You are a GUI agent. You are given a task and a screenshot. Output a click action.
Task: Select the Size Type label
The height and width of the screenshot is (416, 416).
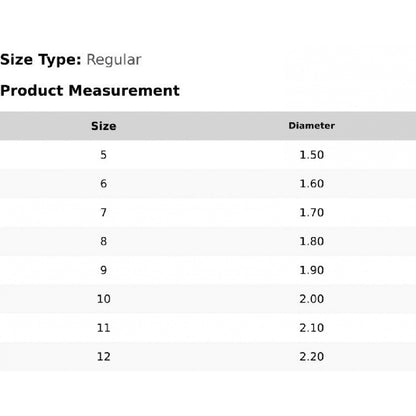(x=41, y=60)
